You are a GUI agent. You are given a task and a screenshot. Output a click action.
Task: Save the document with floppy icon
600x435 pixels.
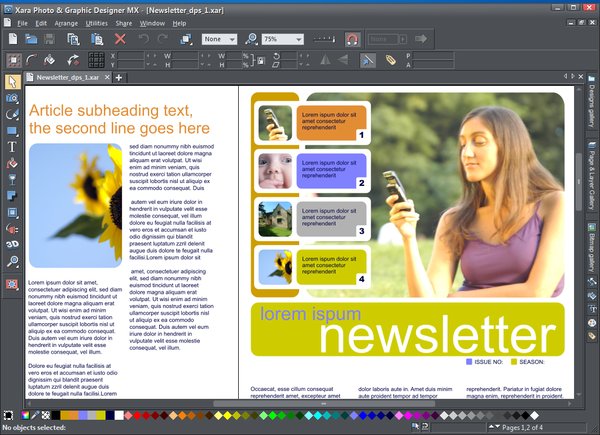(x=49, y=39)
